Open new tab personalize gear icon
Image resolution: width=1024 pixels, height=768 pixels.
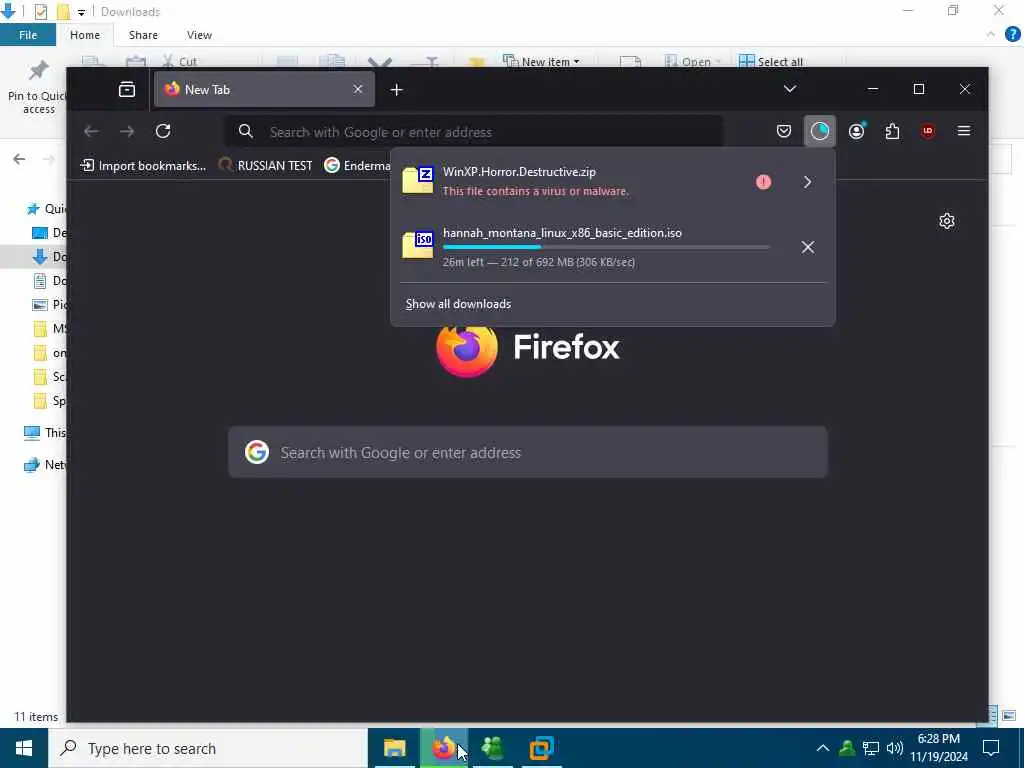[x=946, y=221]
